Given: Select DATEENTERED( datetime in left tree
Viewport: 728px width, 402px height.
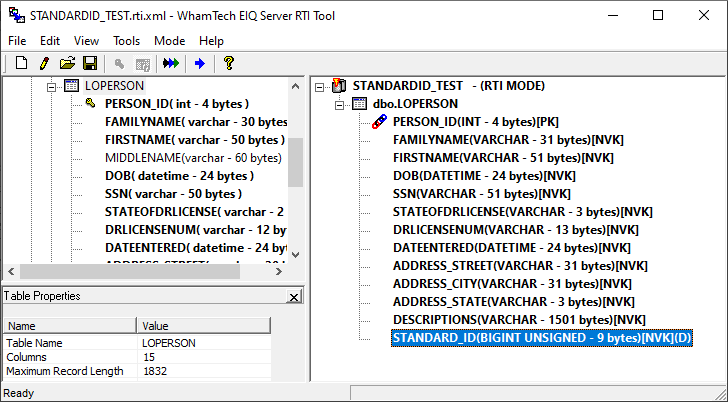Looking at the screenshot, I should (x=196, y=248).
